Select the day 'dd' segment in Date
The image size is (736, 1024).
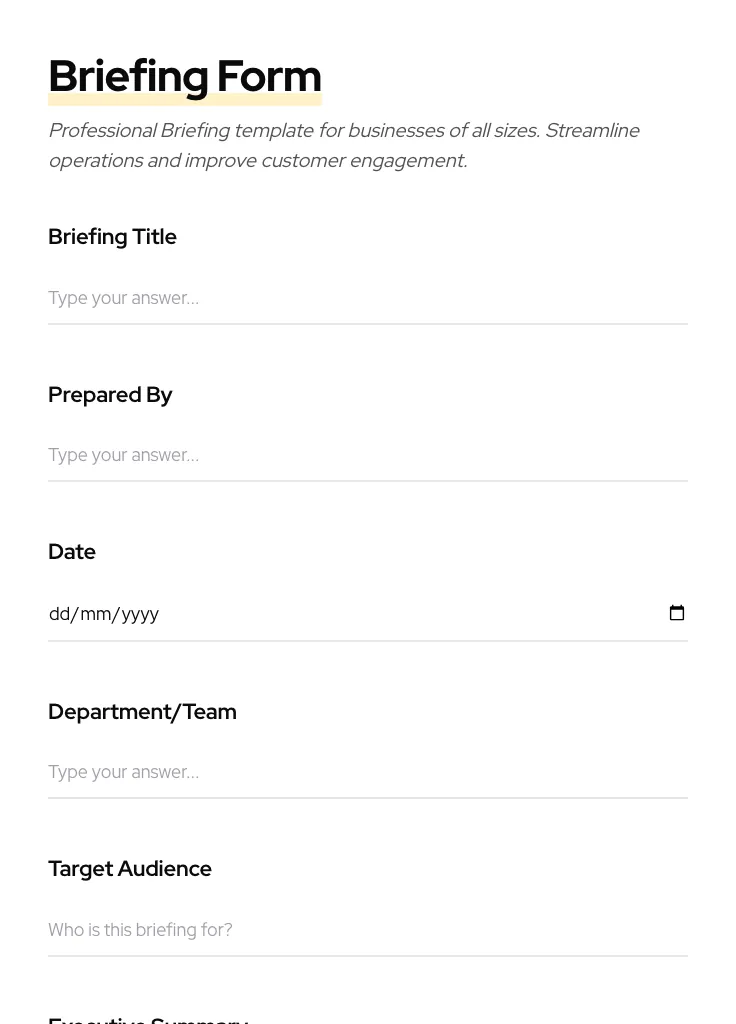[59, 614]
